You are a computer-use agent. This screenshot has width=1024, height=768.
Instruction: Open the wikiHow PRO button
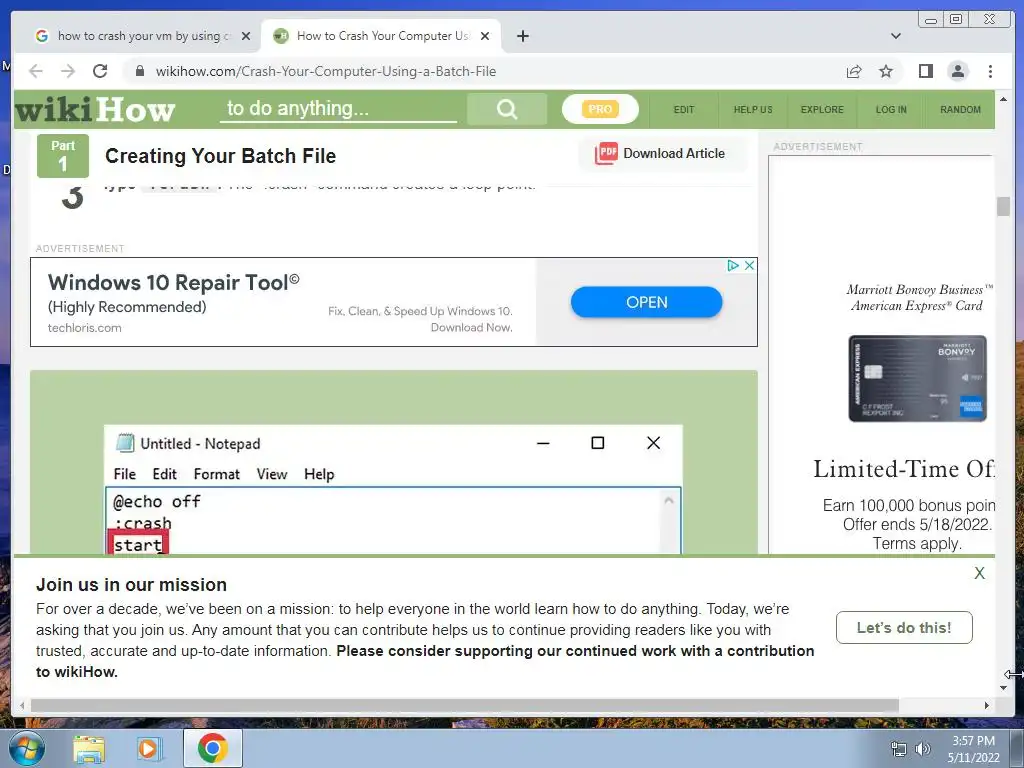point(600,109)
